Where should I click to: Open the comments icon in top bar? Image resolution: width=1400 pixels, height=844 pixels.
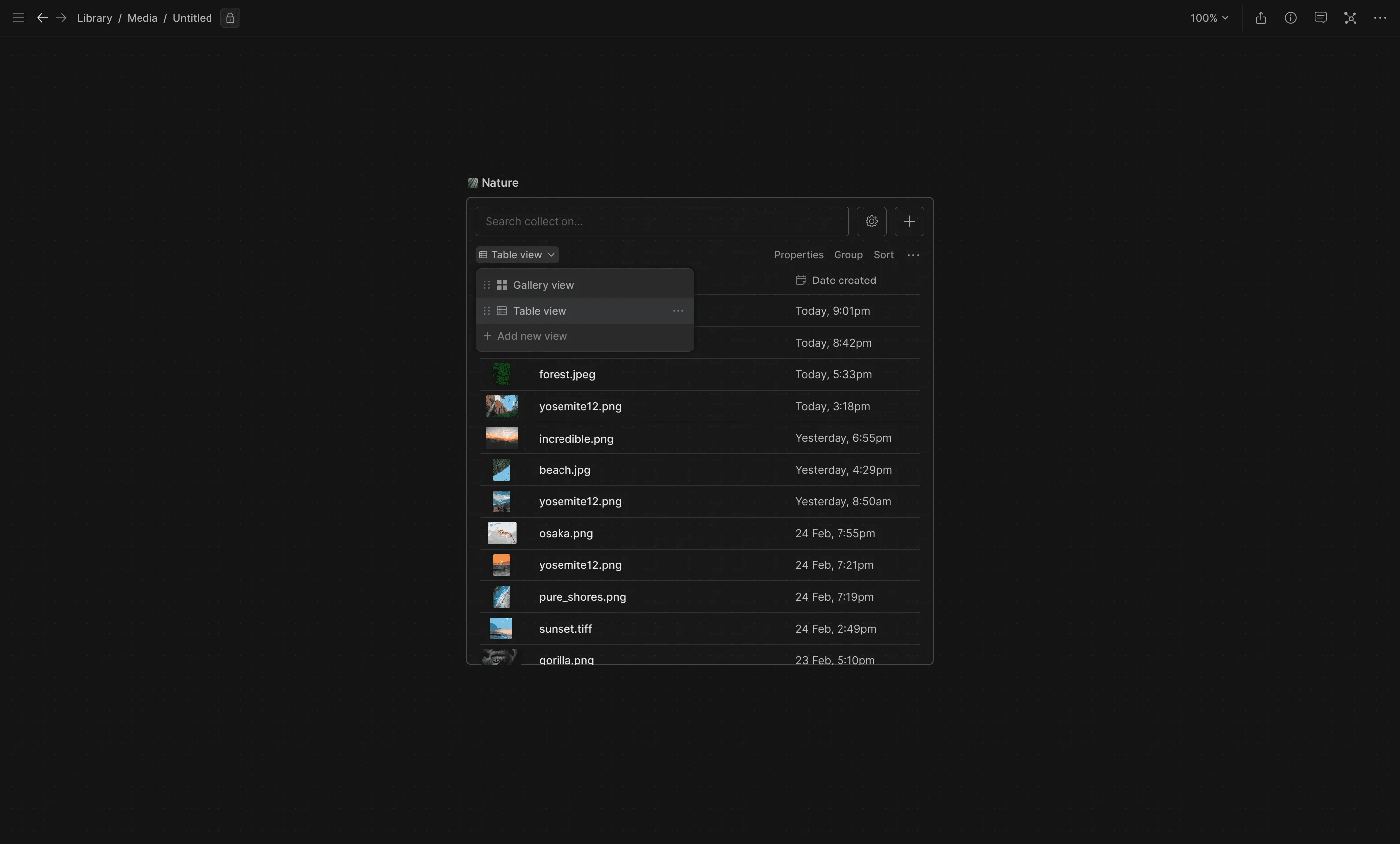point(1321,18)
